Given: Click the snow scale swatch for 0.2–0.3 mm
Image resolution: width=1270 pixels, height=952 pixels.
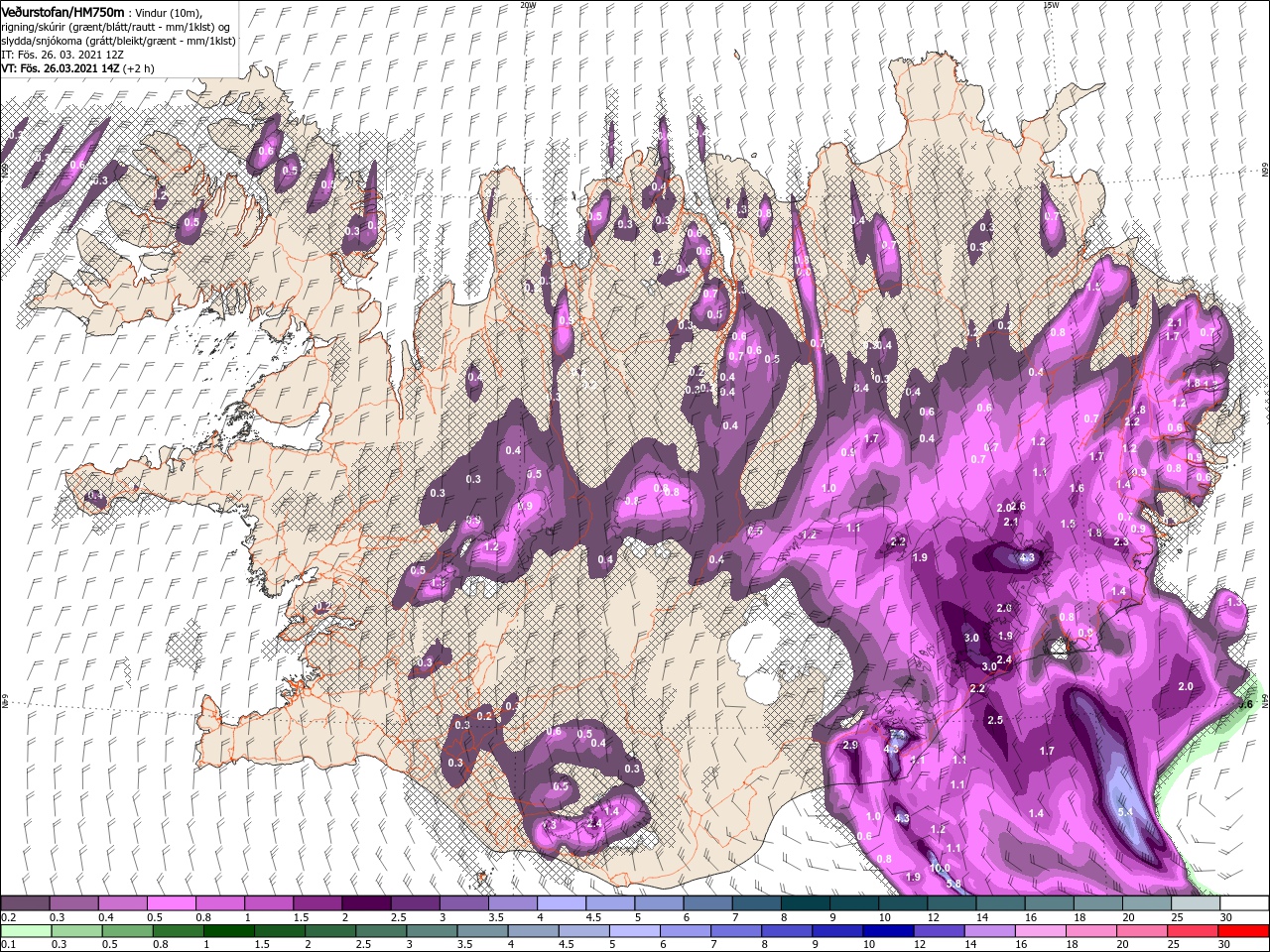Looking at the screenshot, I should (x=25, y=903).
